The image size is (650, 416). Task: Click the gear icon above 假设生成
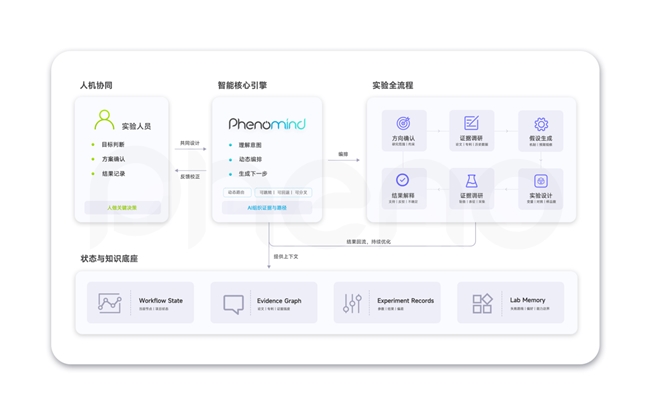pyautogui.click(x=541, y=124)
